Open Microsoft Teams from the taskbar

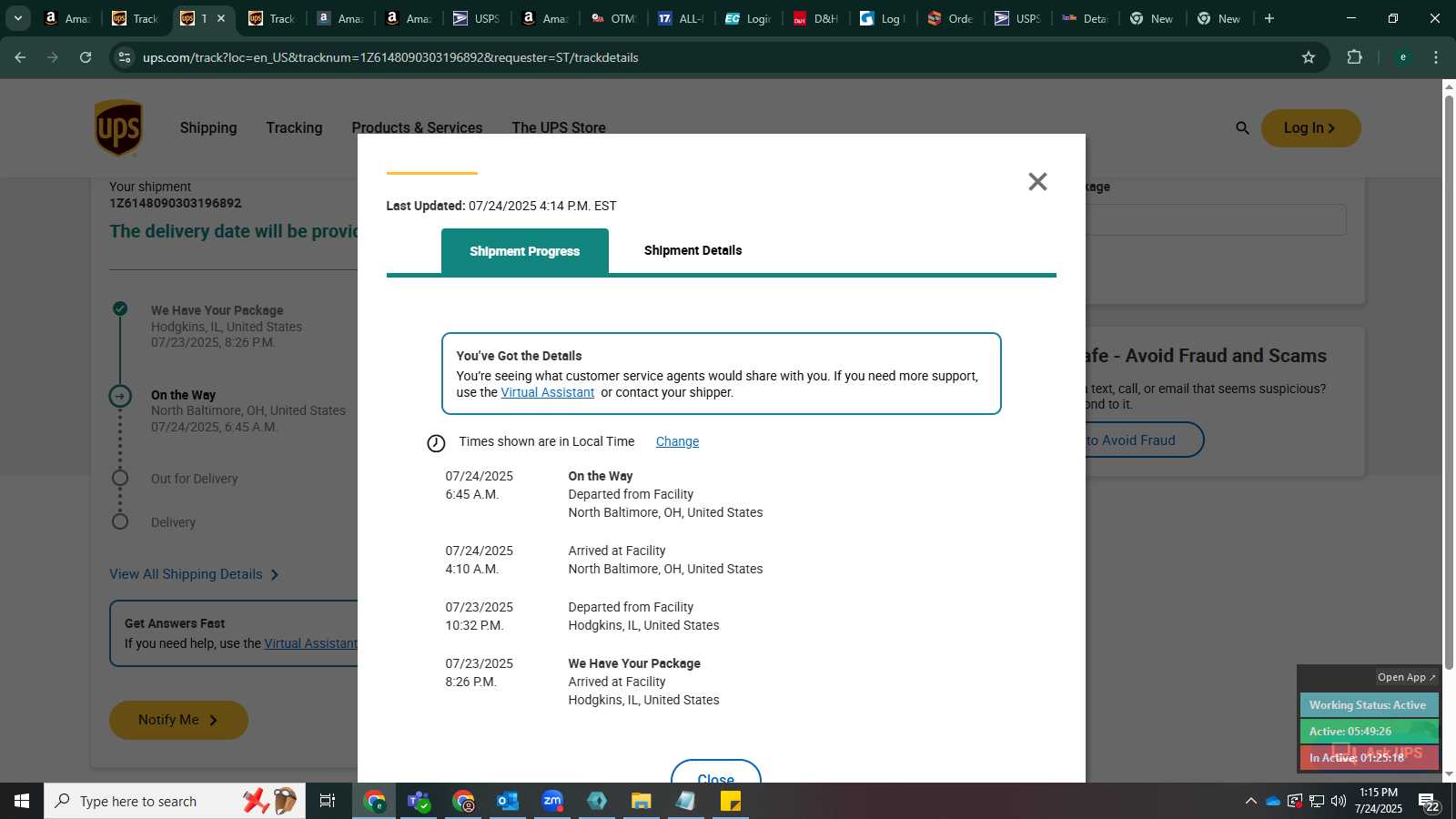click(x=419, y=801)
